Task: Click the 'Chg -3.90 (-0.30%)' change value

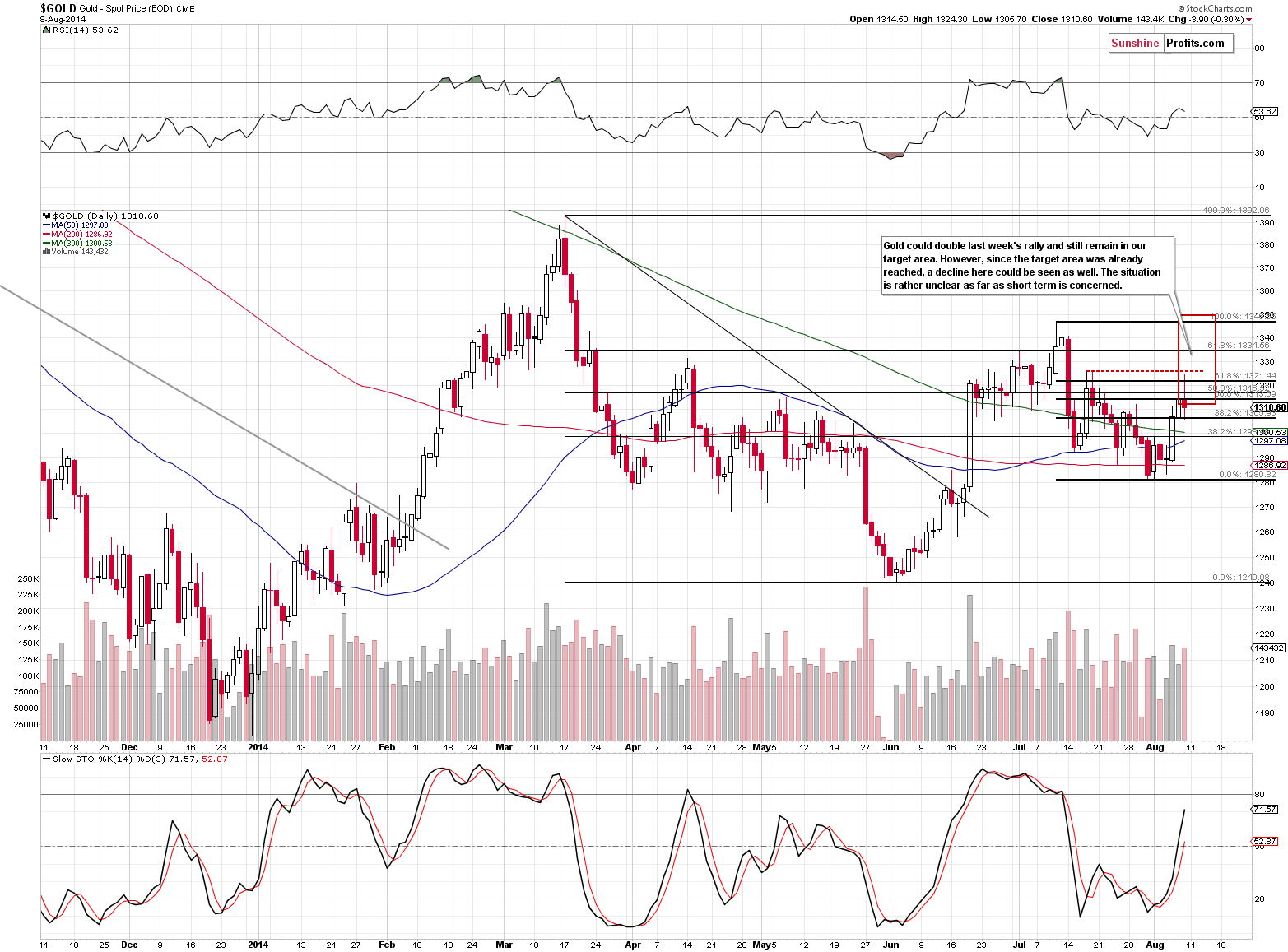Action: click(x=1206, y=19)
